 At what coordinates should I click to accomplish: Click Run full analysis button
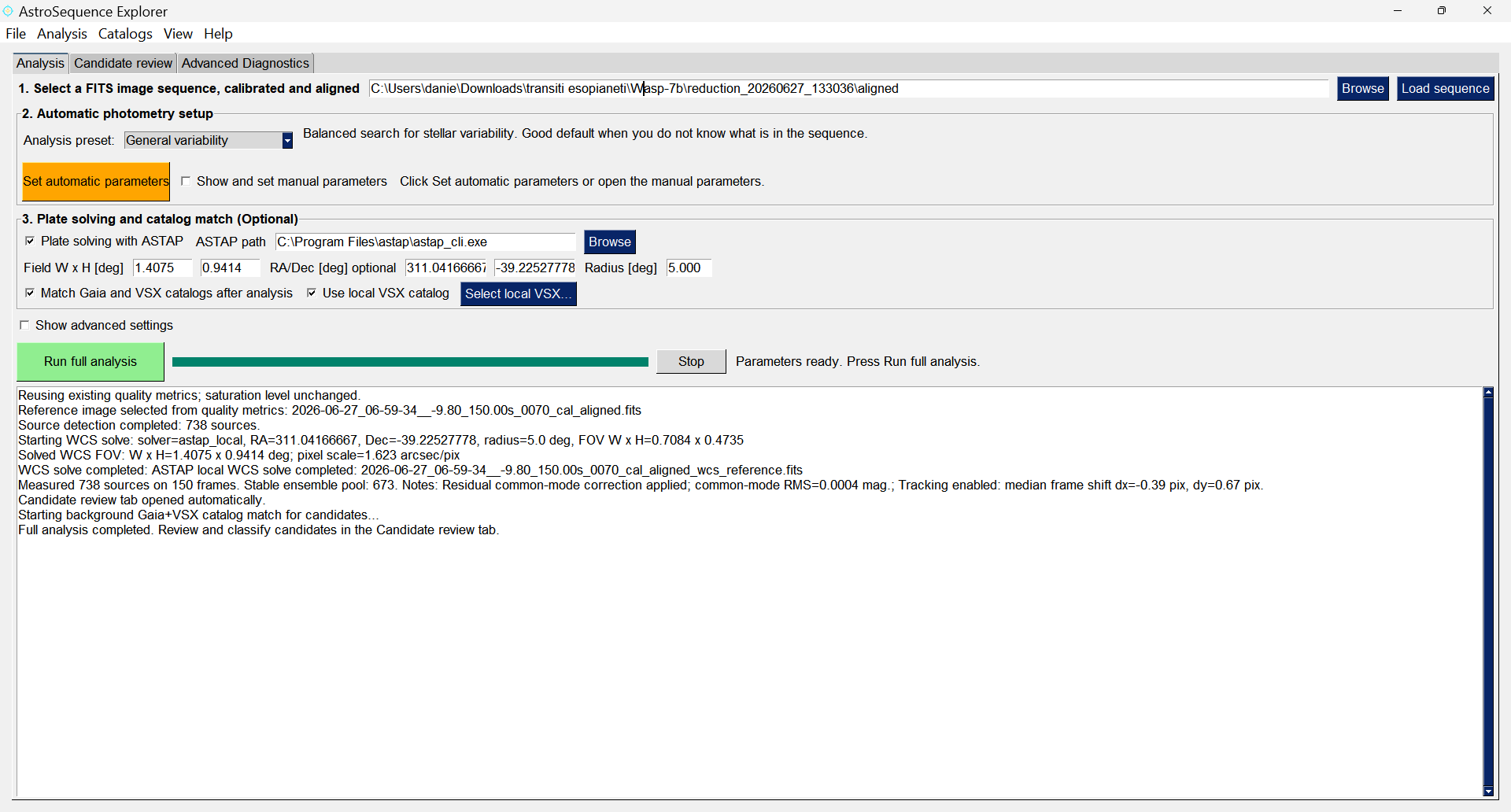91,361
